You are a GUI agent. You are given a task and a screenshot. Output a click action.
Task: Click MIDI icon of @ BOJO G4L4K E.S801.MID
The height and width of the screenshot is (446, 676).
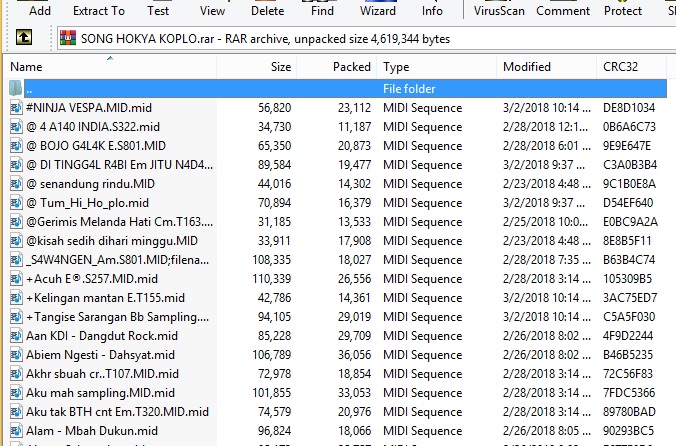pos(16,145)
